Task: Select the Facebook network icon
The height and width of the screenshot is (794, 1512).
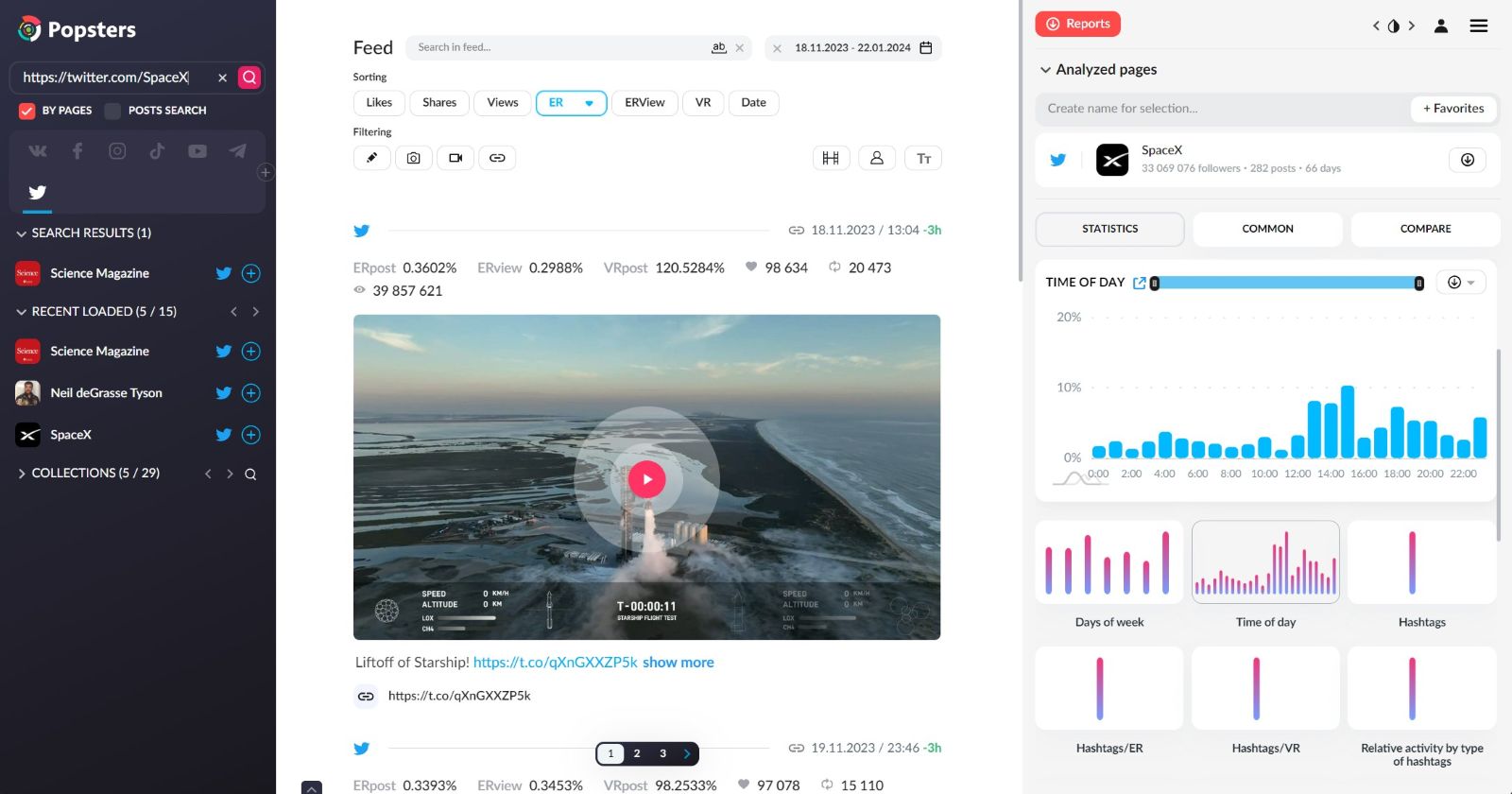Action: pos(77,151)
